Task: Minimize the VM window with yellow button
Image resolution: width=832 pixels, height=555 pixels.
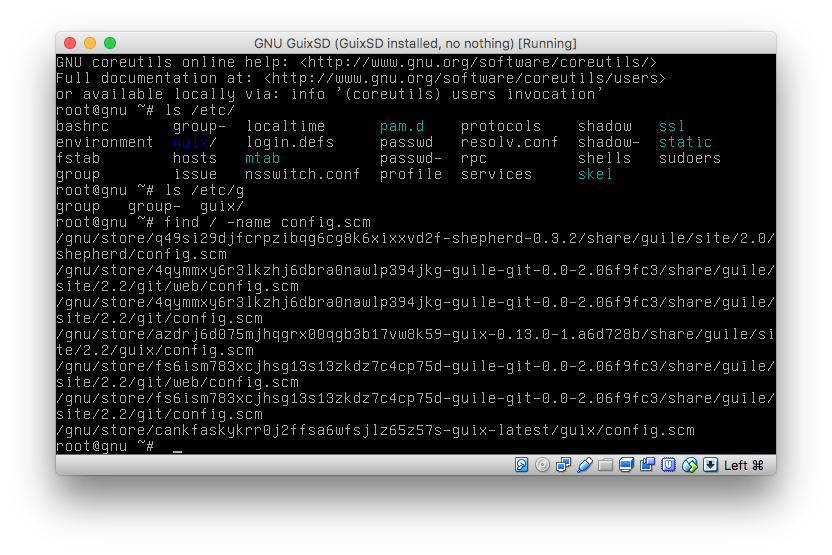Action: (x=90, y=43)
